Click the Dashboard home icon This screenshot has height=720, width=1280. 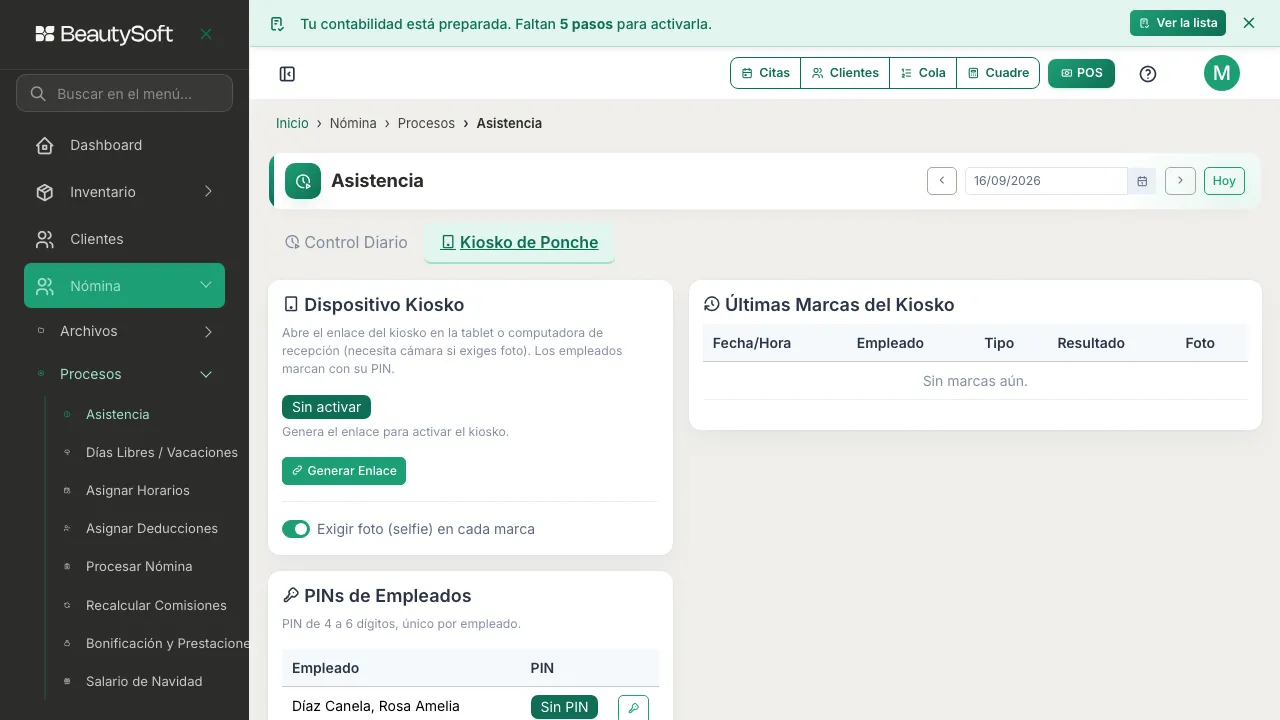(x=45, y=146)
